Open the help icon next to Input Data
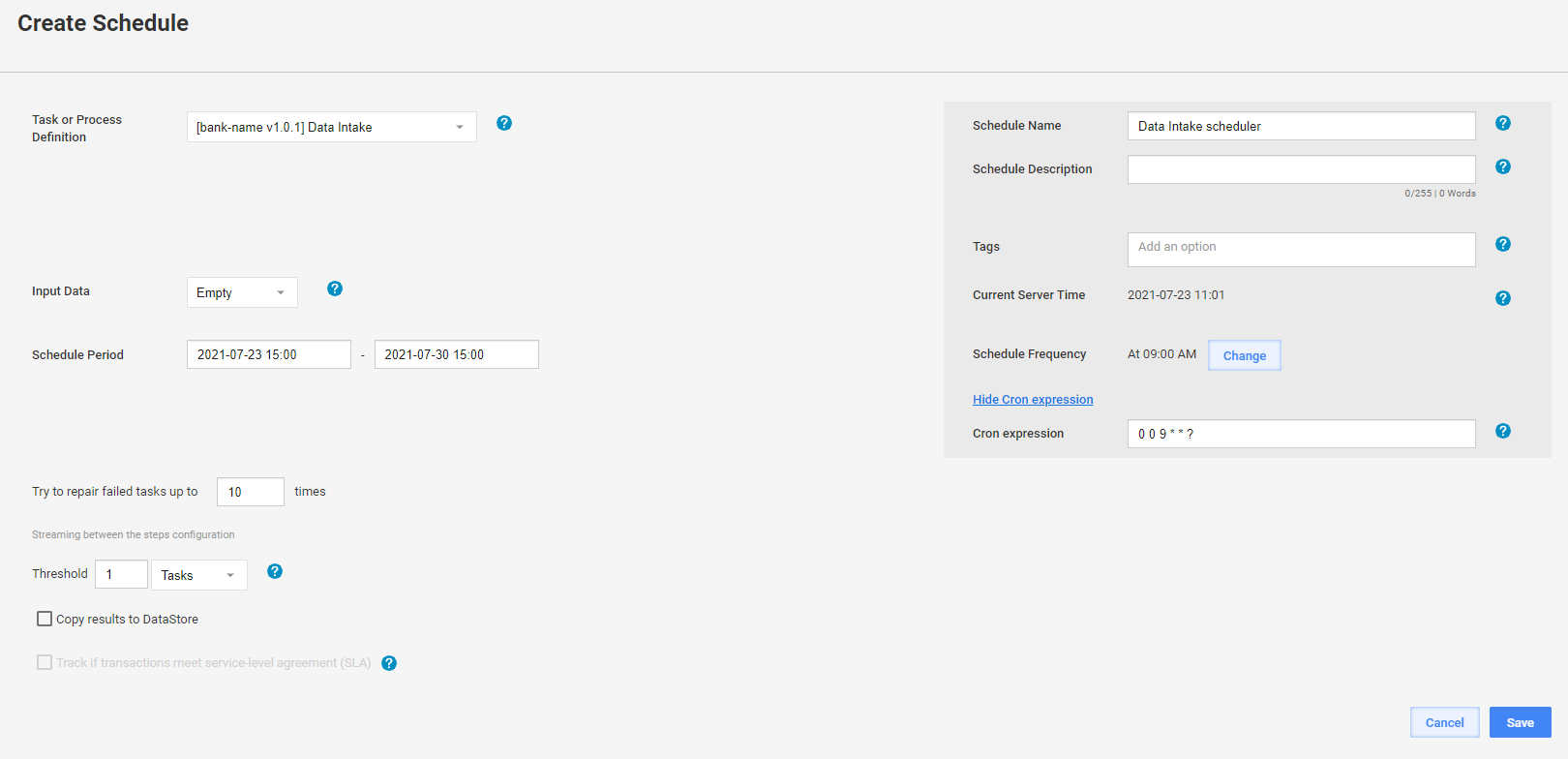1568x759 pixels. [x=335, y=288]
